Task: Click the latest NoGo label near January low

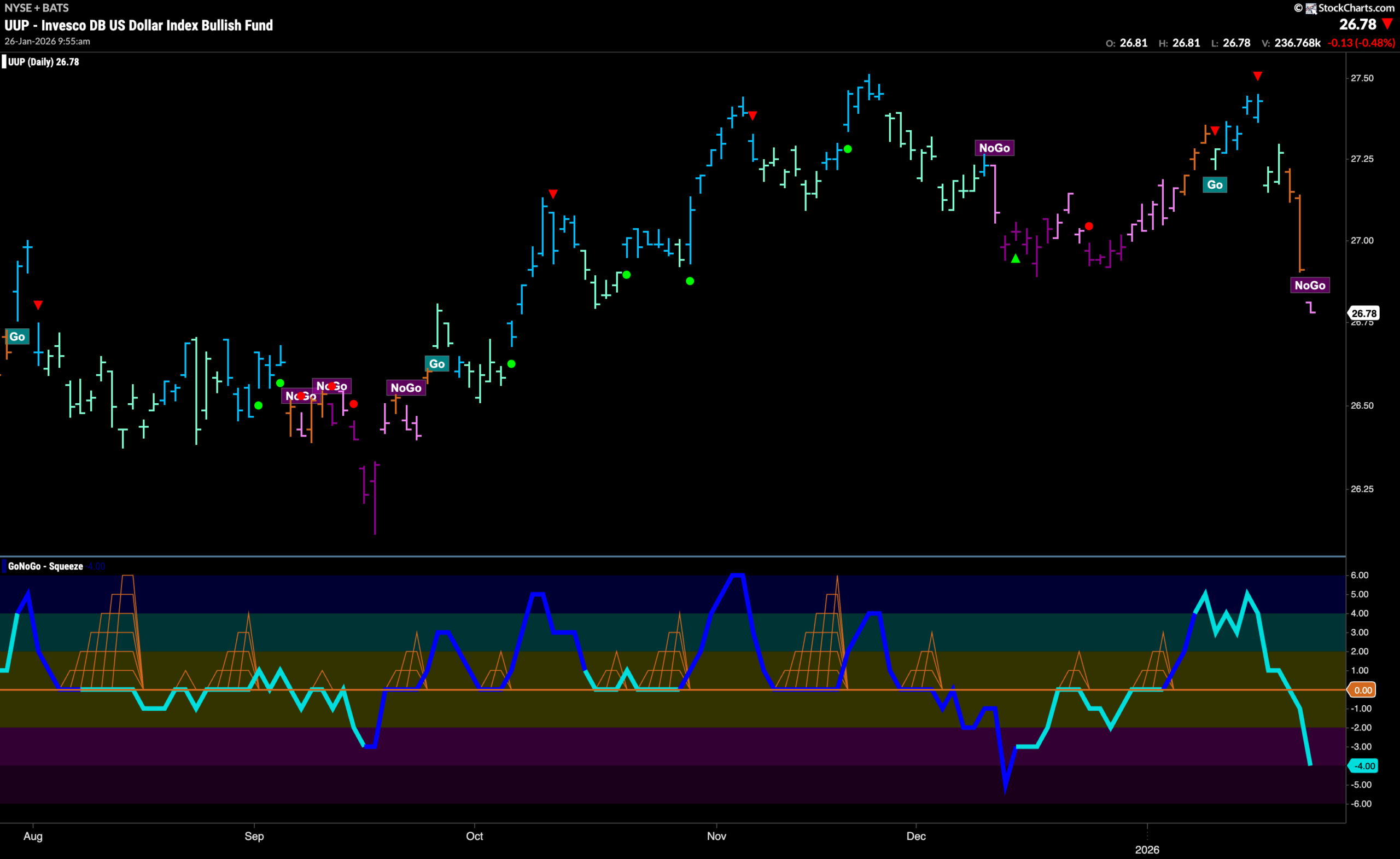Action: 1310,286
